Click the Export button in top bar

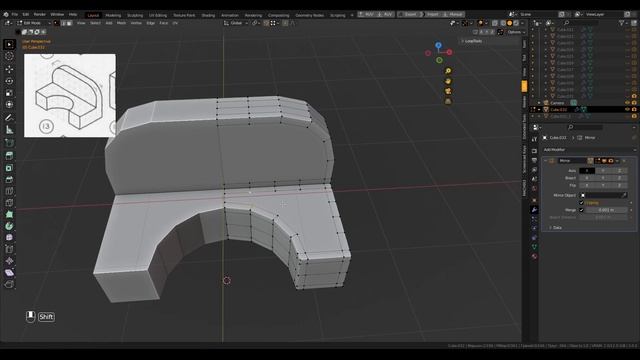[409, 14]
